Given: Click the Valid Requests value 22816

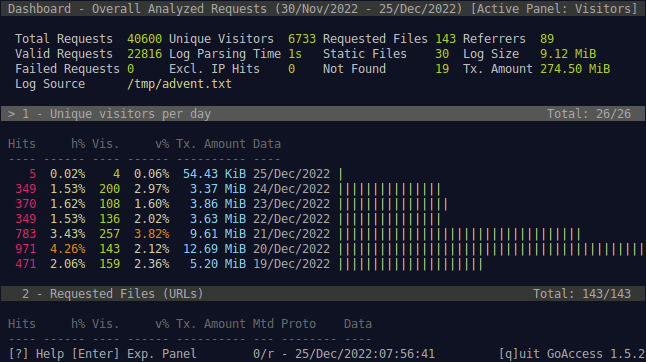Looking at the screenshot, I should [x=145, y=54].
